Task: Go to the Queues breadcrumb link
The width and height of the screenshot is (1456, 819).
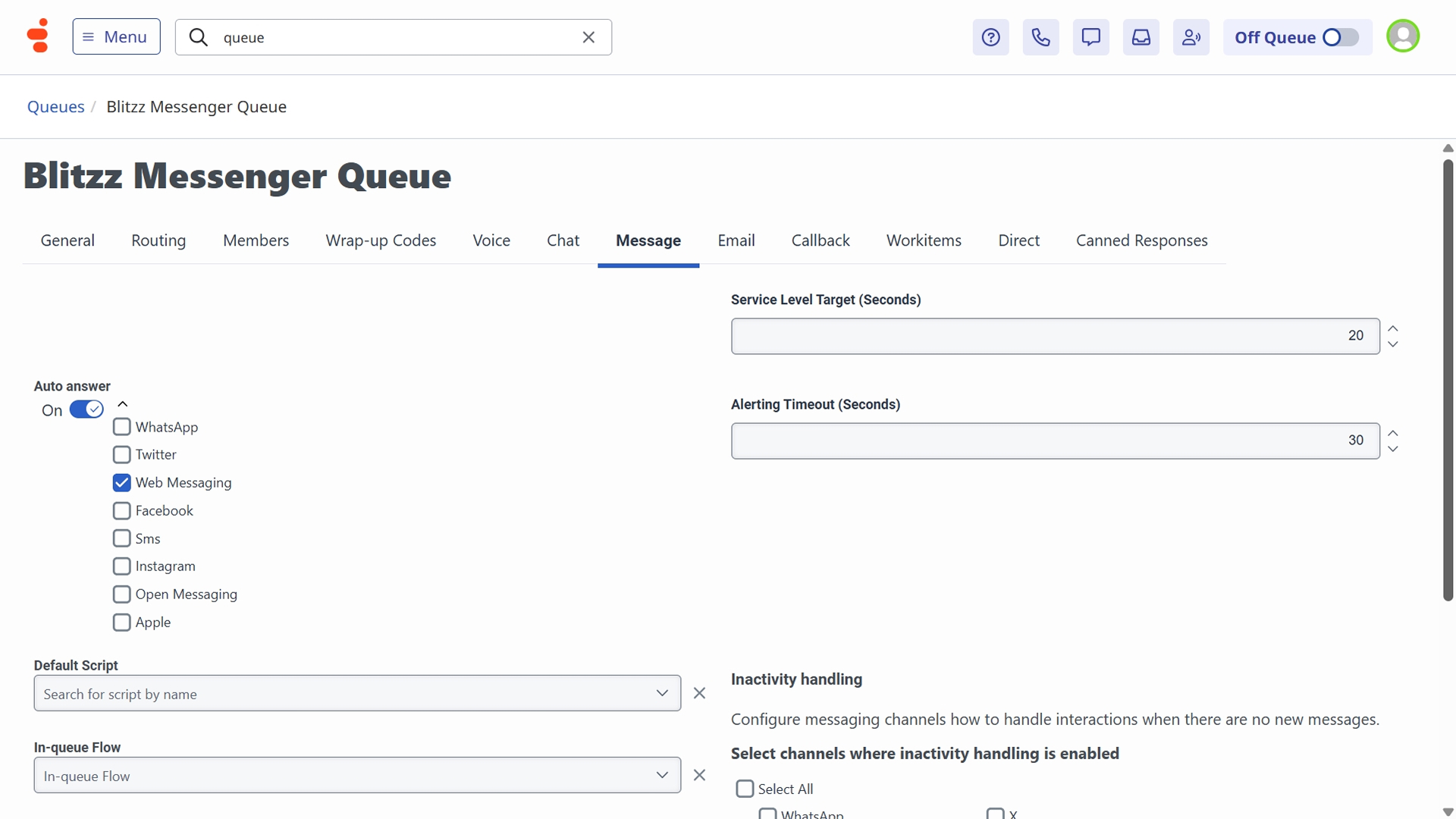Action: click(55, 106)
